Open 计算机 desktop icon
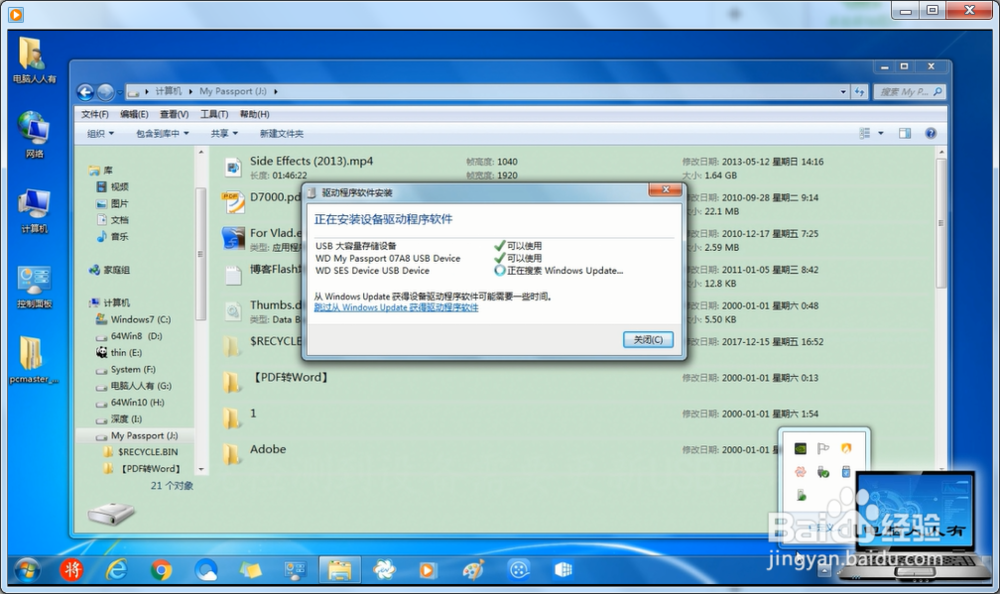The width and height of the screenshot is (1000, 594). (x=33, y=211)
